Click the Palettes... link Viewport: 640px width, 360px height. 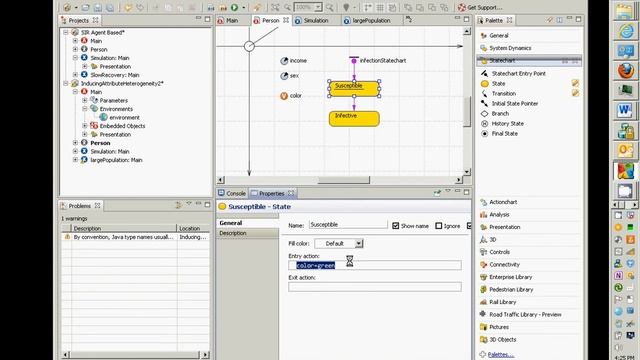(x=500, y=354)
